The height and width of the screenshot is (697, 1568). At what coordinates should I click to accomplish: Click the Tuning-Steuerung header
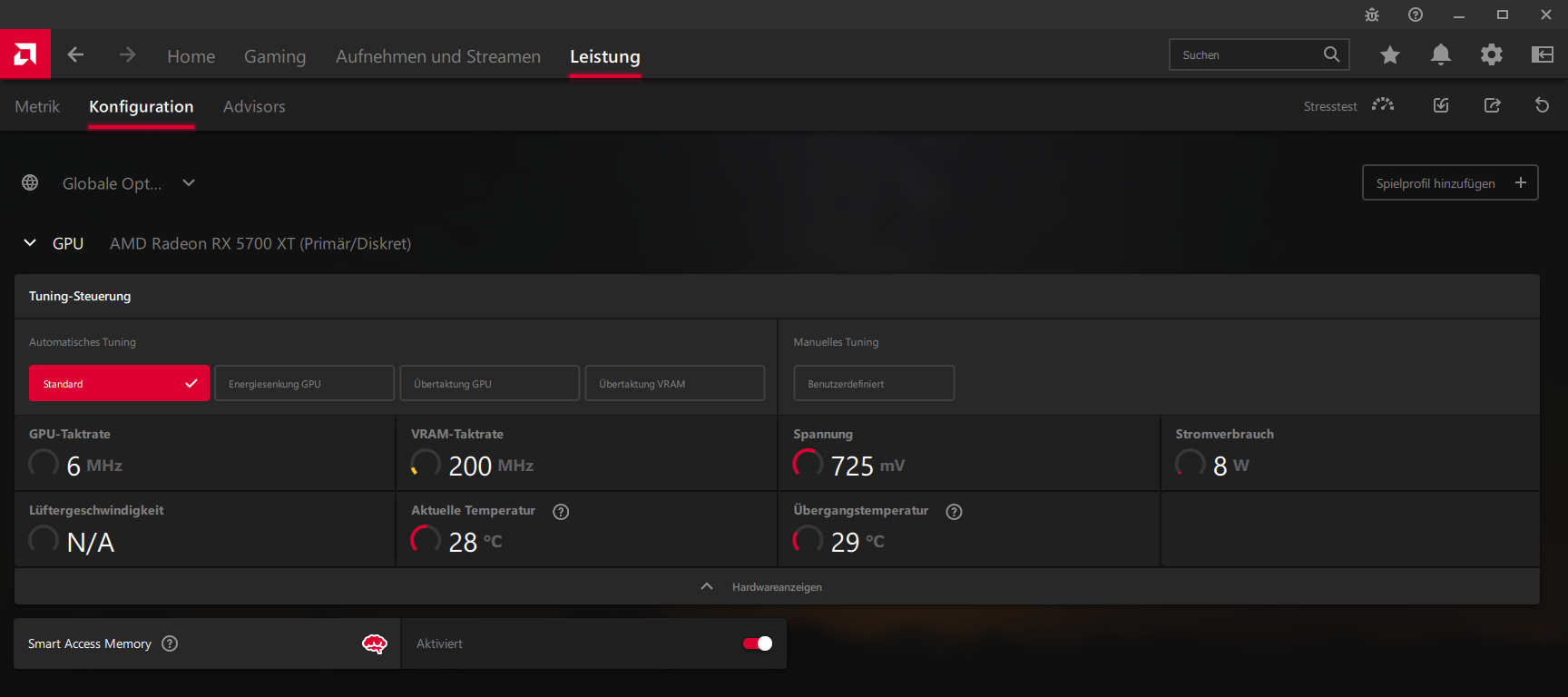[80, 296]
